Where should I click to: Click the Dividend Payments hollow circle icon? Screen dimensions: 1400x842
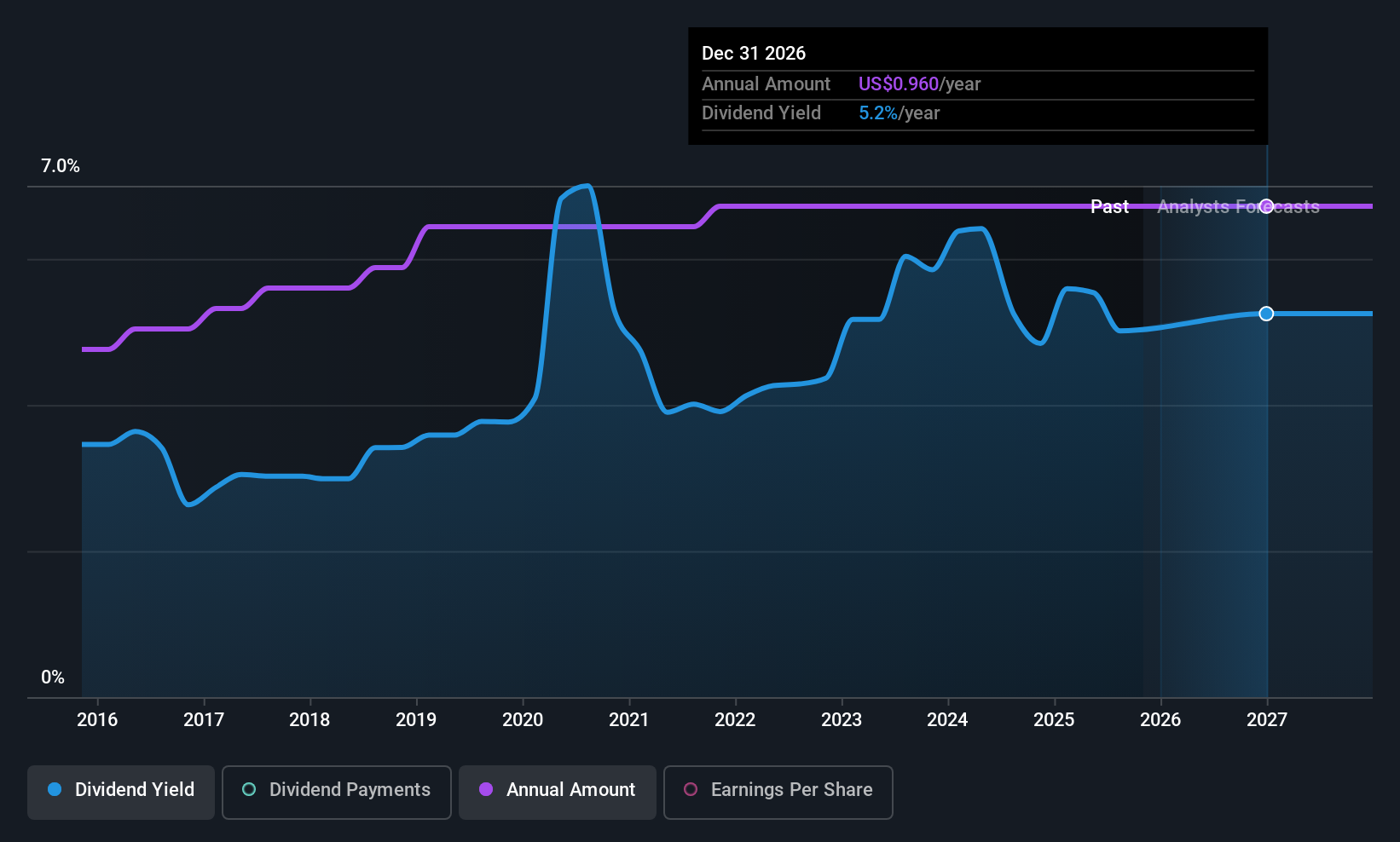point(248,790)
